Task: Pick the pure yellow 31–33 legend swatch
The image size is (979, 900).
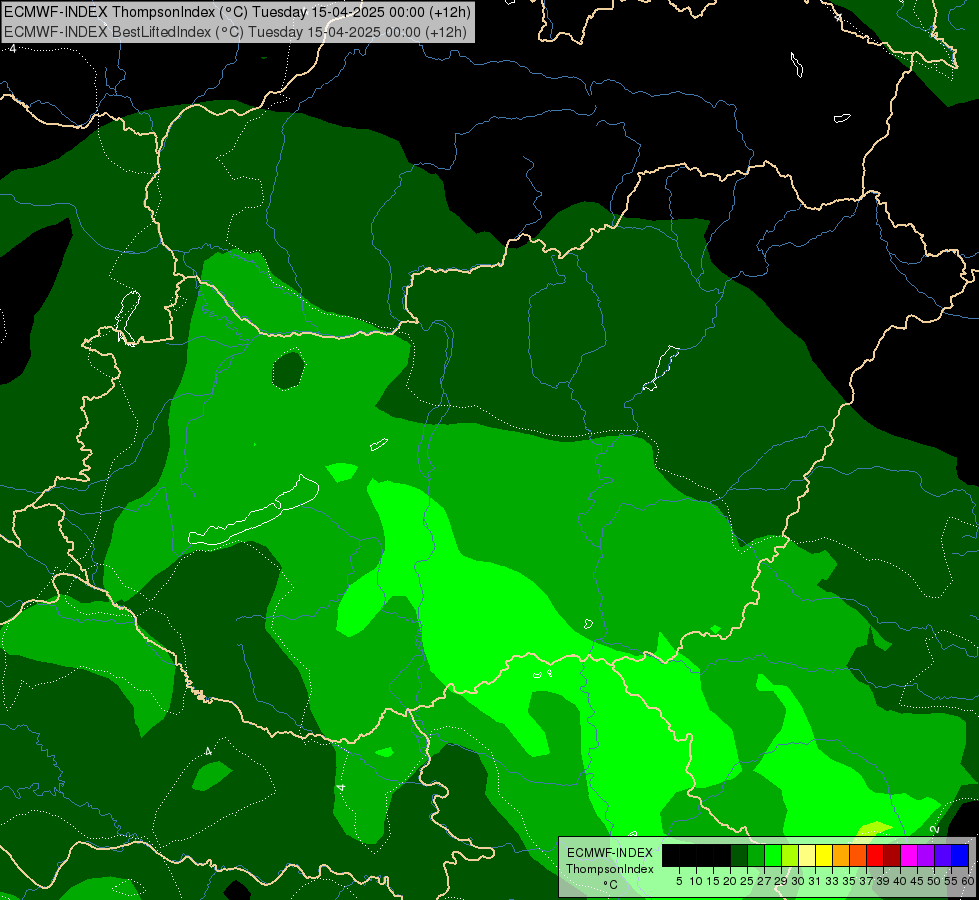Action: tap(824, 855)
